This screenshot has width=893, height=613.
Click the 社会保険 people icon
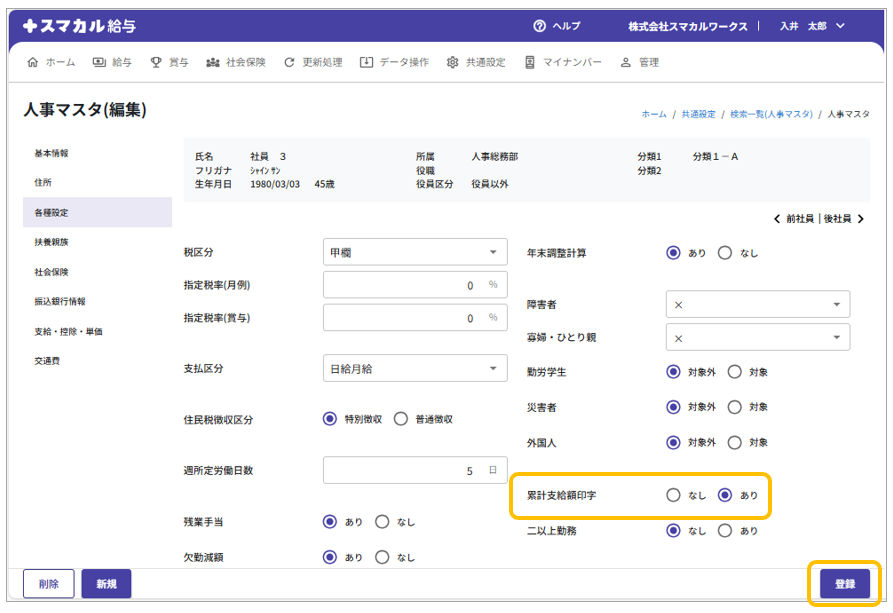pos(213,62)
